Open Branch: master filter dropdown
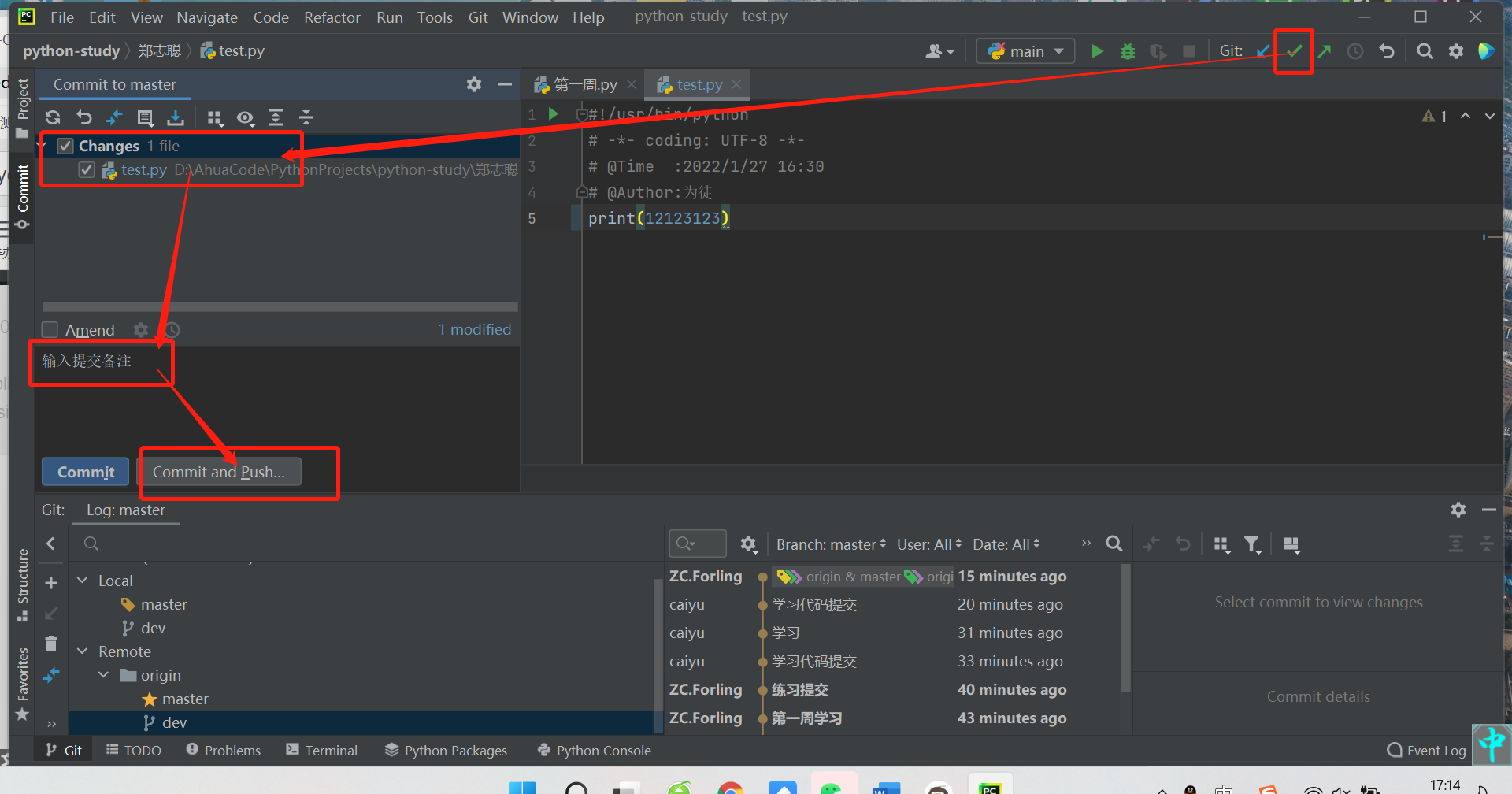The width and height of the screenshot is (1512, 794). [832, 544]
